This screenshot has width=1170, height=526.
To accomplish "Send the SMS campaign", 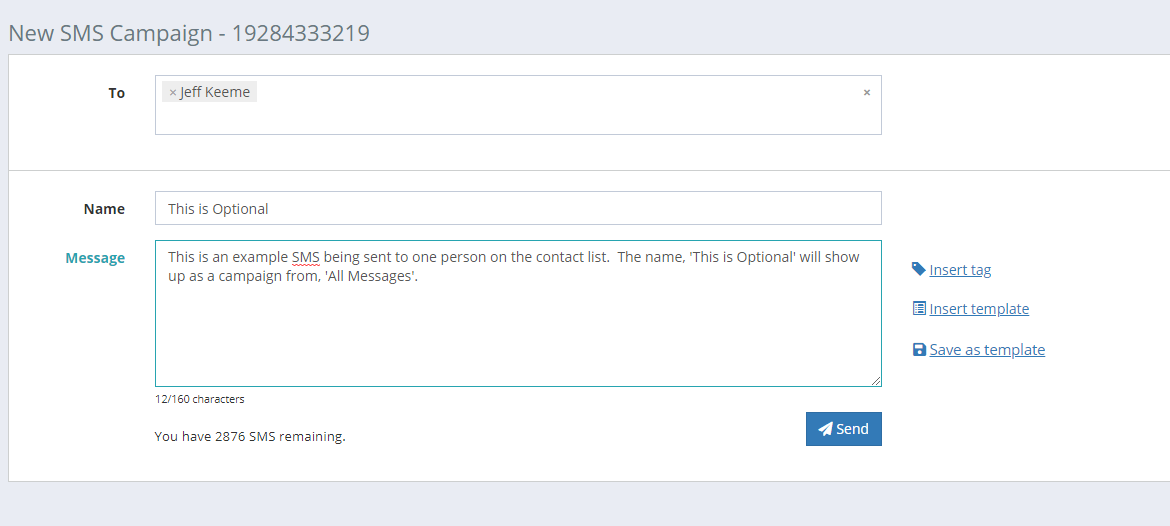I will (843, 429).
